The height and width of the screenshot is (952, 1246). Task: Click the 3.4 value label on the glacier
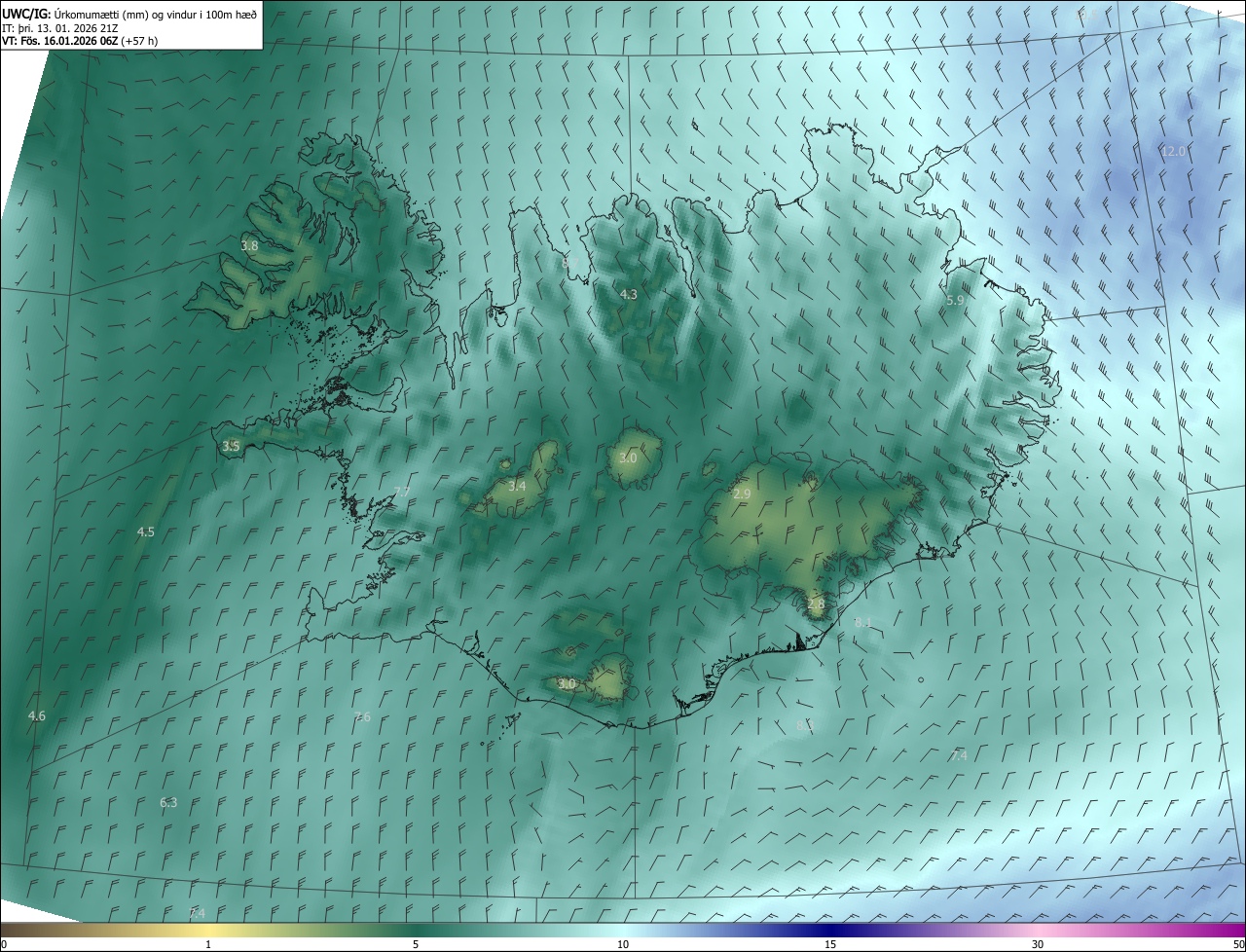(x=517, y=486)
